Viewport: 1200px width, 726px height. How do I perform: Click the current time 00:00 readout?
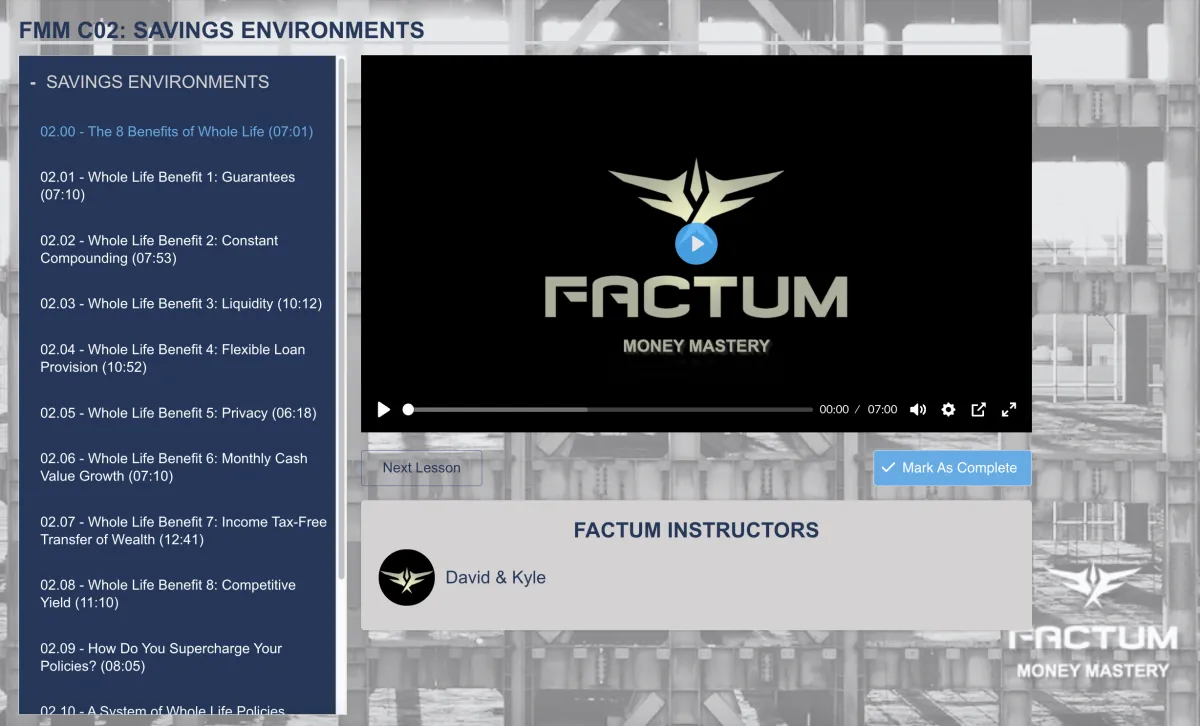[834, 409]
